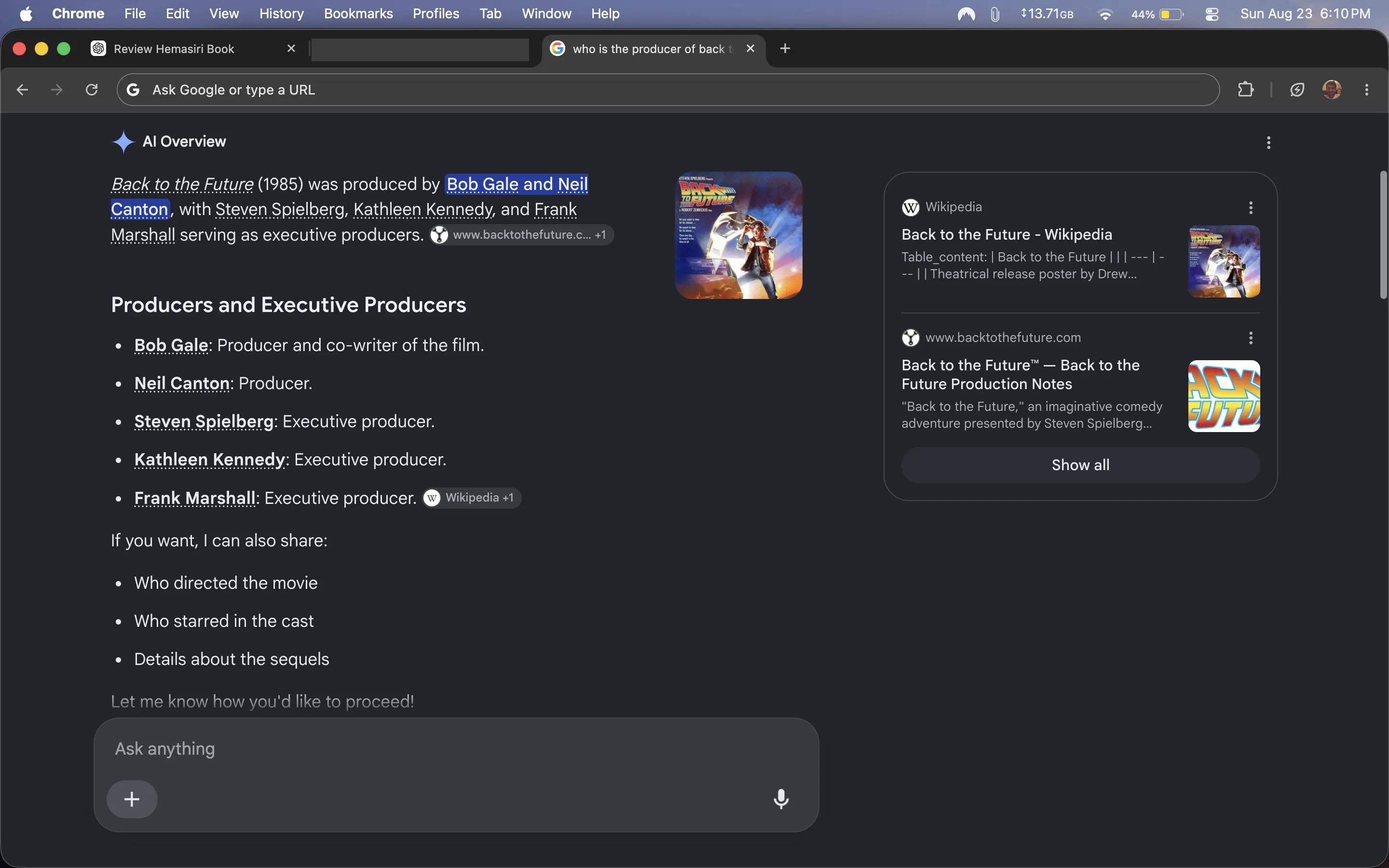Click the Wikipedia card poster thumbnail
The height and width of the screenshot is (868, 1389).
point(1224,261)
